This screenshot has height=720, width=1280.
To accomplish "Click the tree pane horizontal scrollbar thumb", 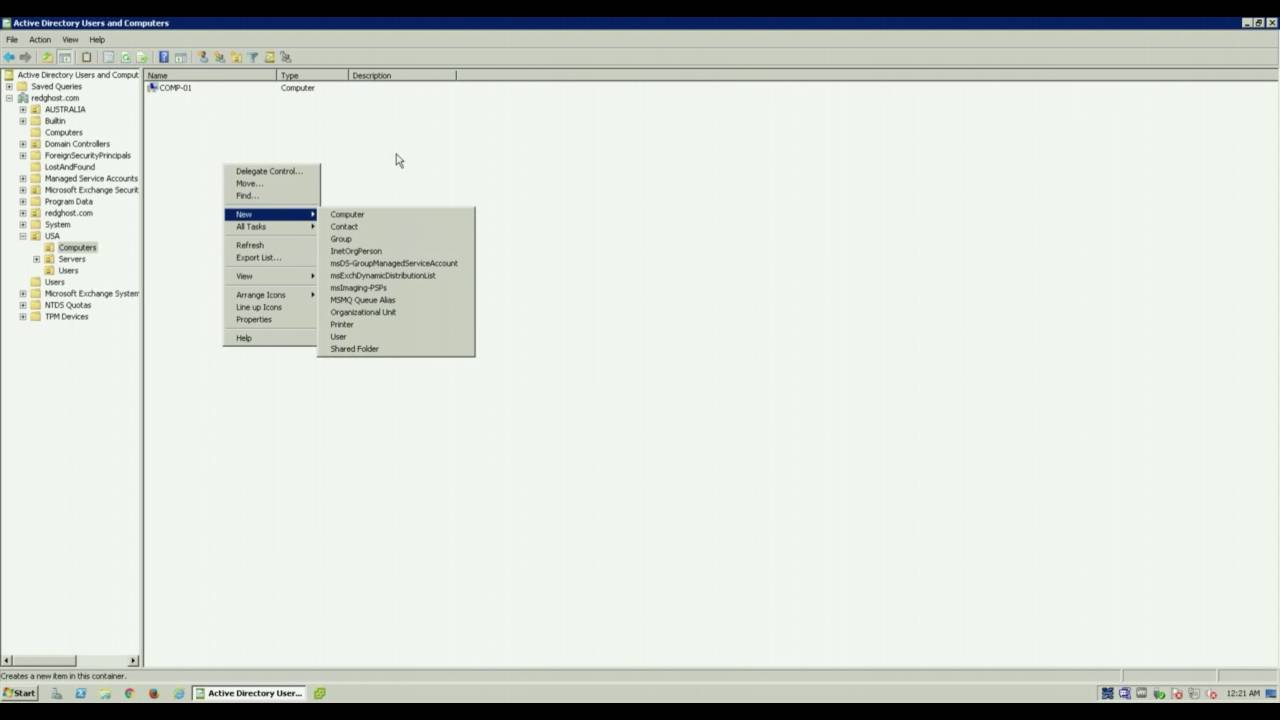I will 43,660.
